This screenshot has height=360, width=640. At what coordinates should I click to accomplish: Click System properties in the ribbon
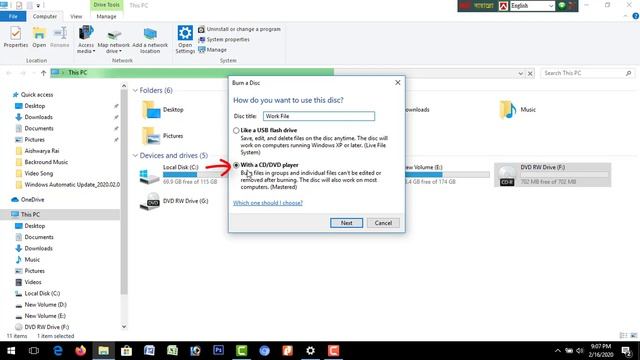[x=224, y=40]
